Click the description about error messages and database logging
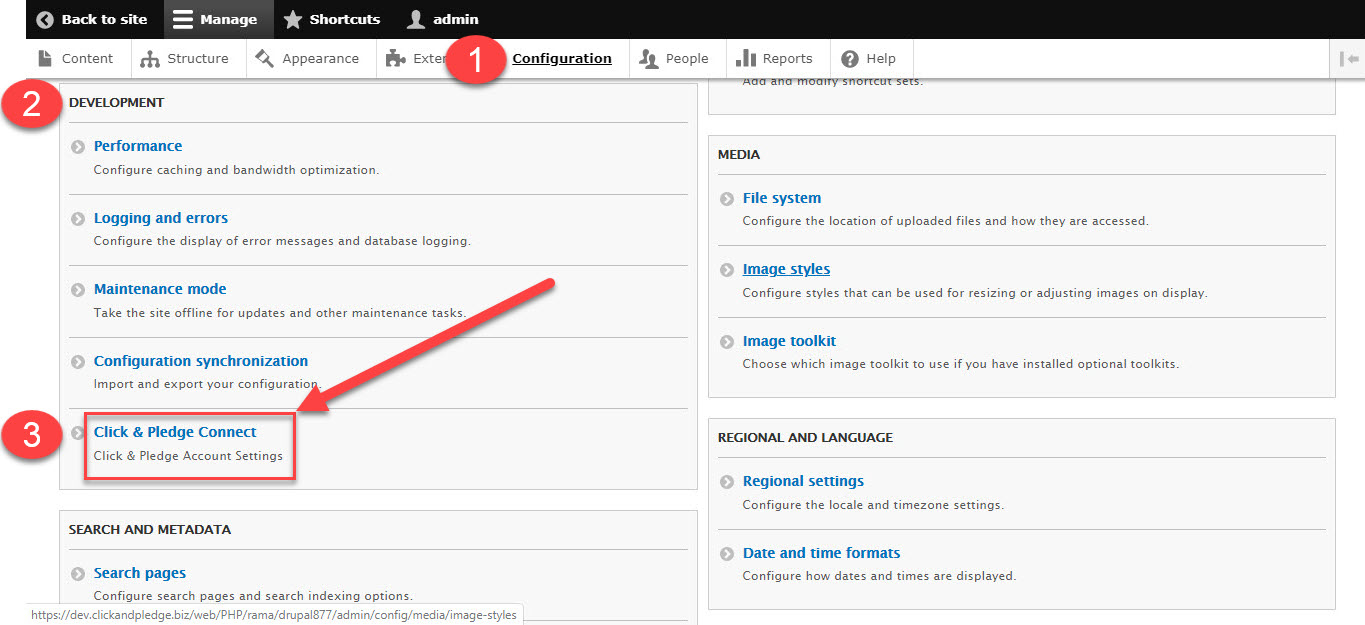1365x625 pixels. click(282, 241)
